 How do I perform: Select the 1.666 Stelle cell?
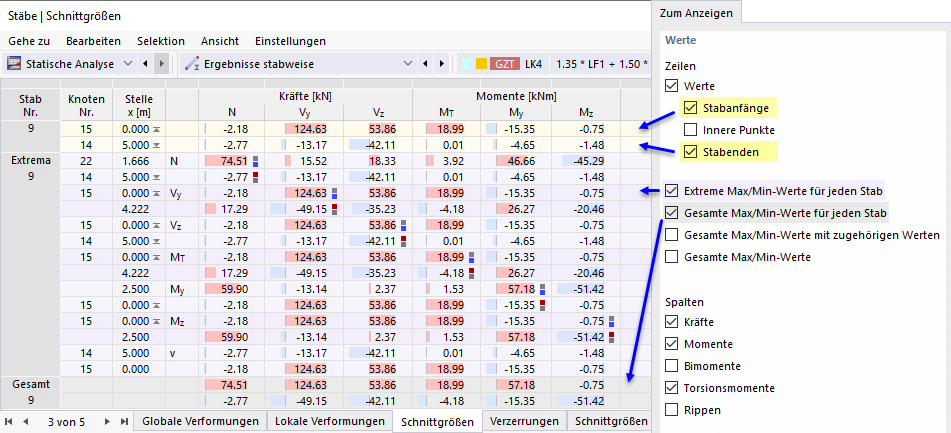[139, 161]
